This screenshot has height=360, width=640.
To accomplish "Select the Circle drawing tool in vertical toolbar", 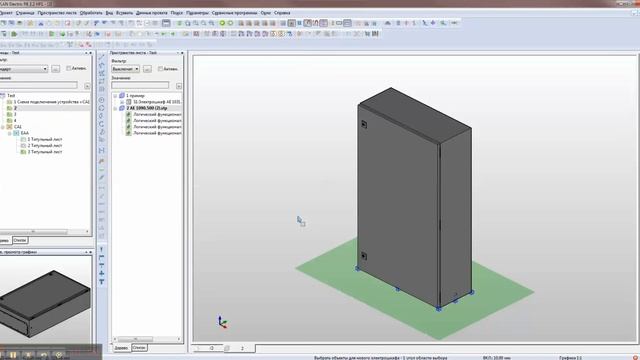I will click(x=102, y=100).
